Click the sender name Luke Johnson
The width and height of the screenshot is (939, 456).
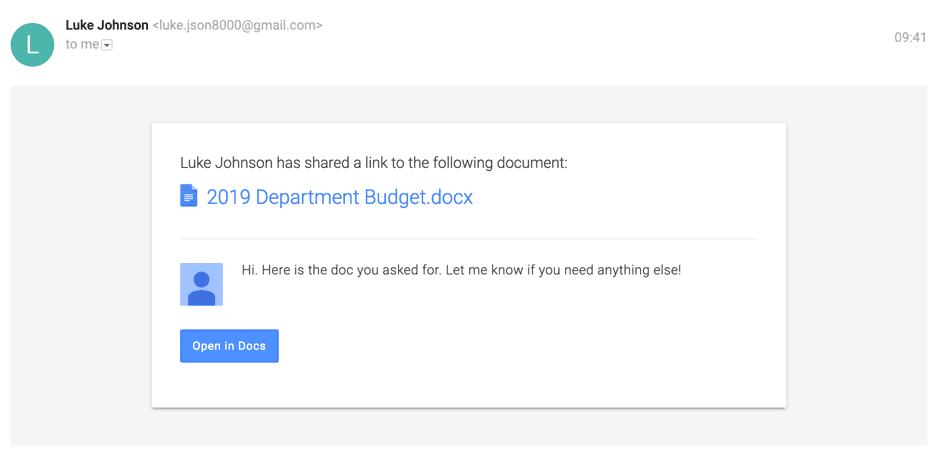[x=107, y=25]
